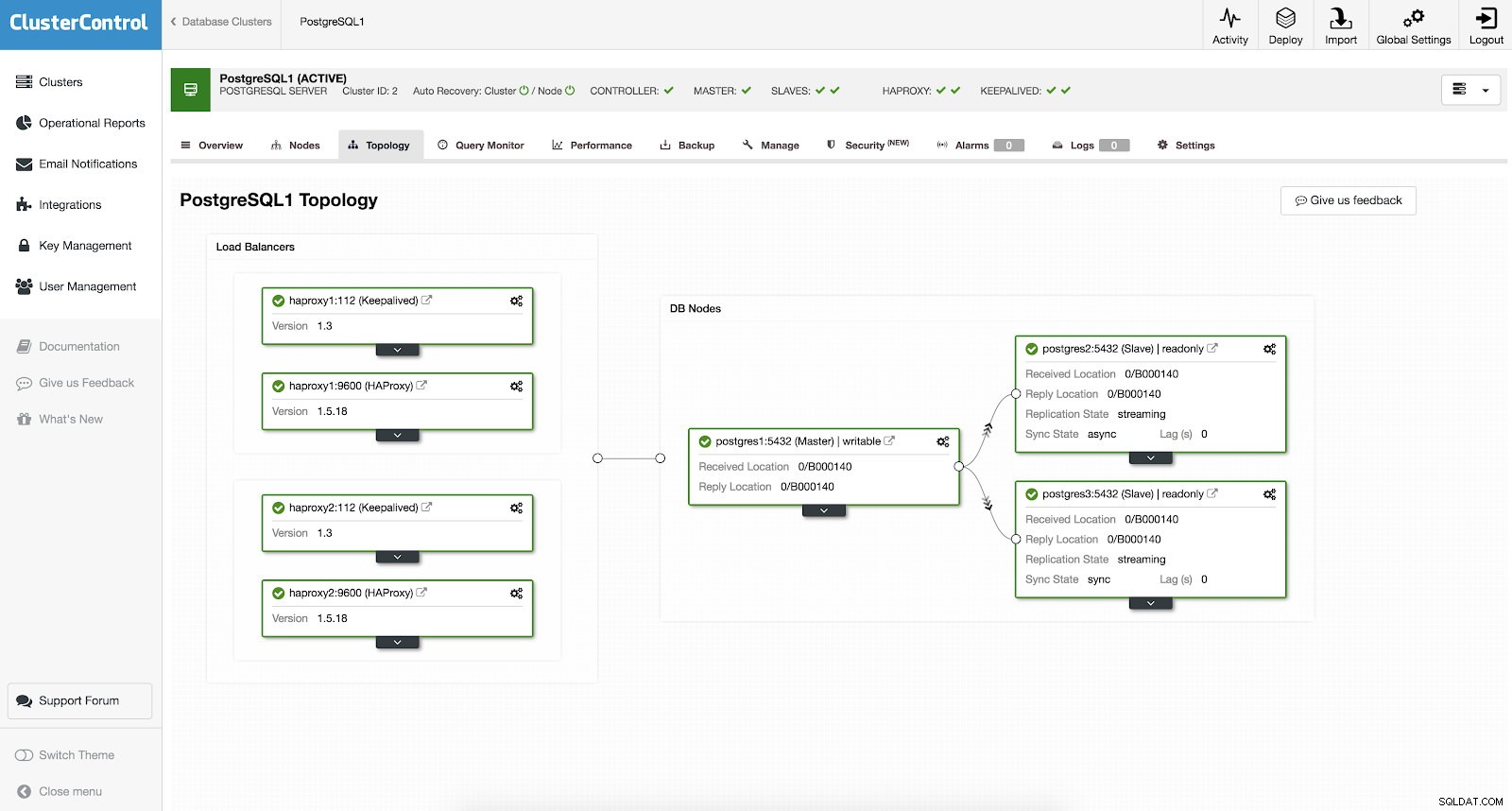
Task: Click gear icon on haproxy2:9600 HAProxy card
Action: [x=516, y=593]
